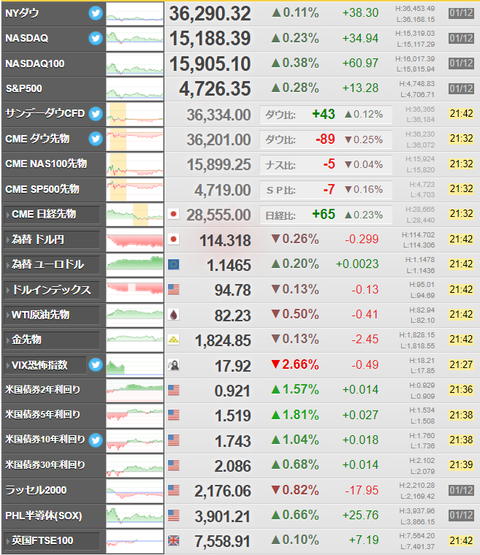Click the WTI crude price 82.23
Viewport: 480px width, 555px height.
point(233,316)
